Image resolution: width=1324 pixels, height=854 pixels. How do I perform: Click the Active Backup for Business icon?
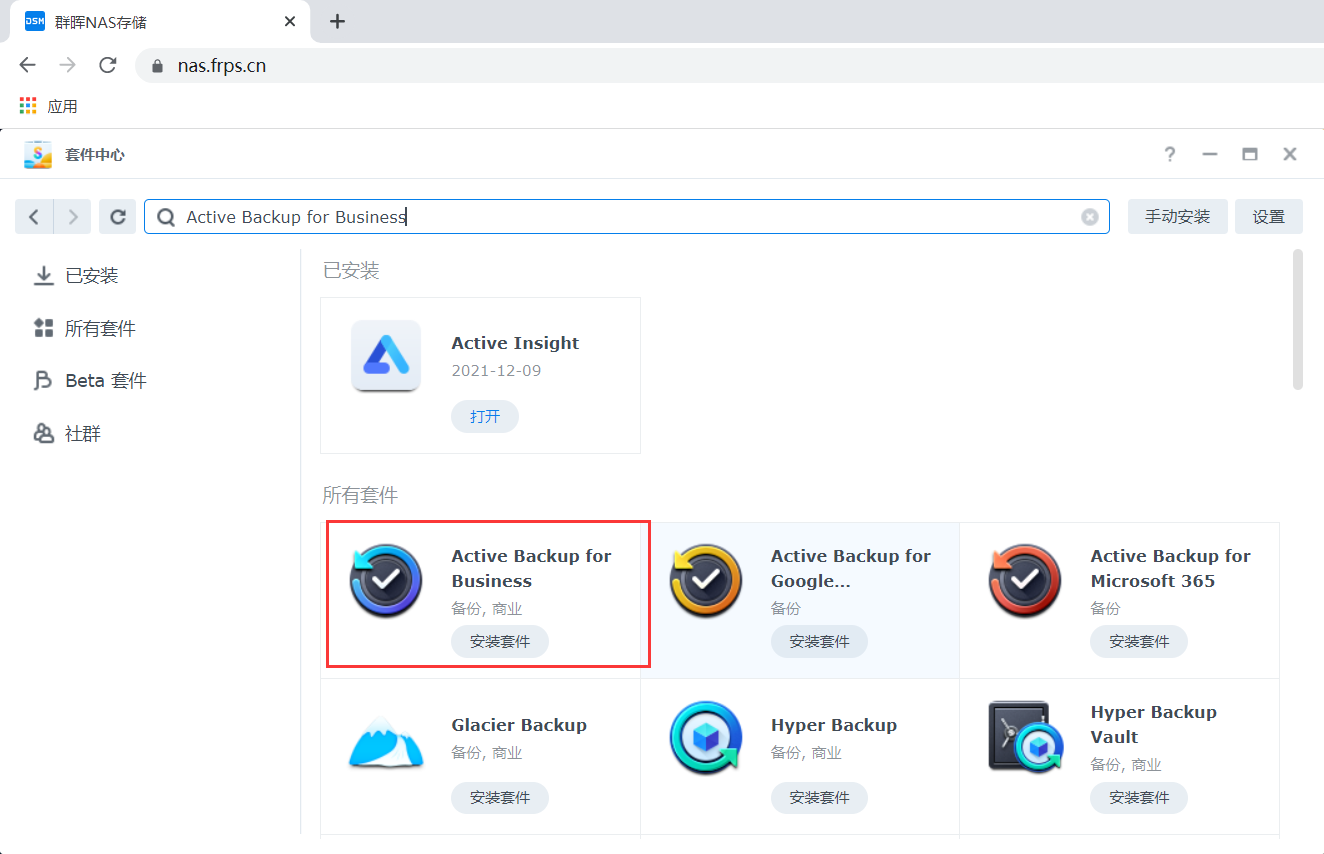386,581
